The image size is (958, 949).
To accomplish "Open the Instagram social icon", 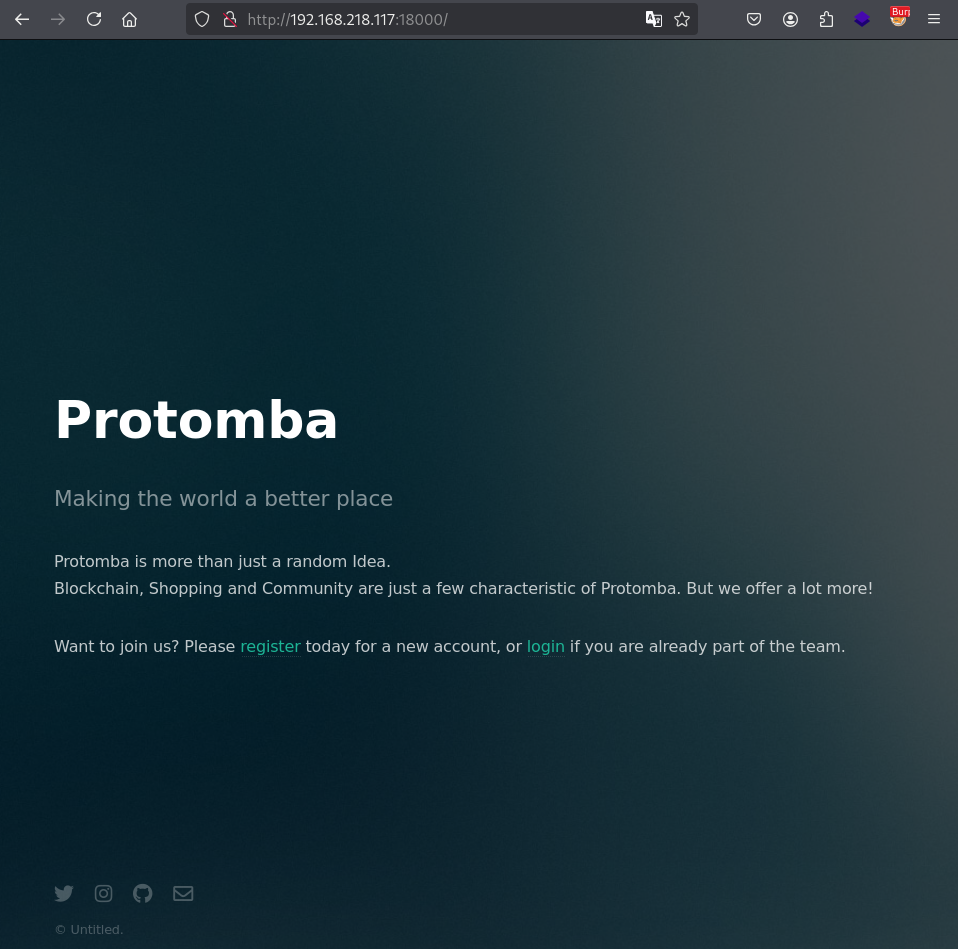I will 103,893.
